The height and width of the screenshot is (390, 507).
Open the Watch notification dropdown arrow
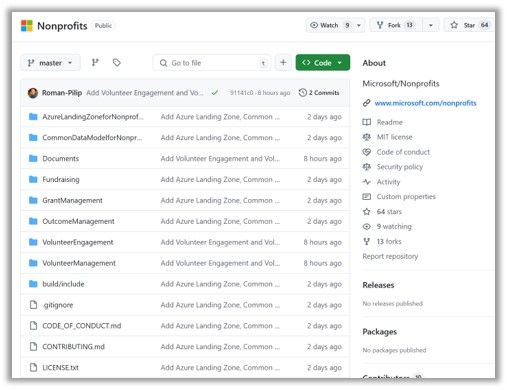coord(359,25)
